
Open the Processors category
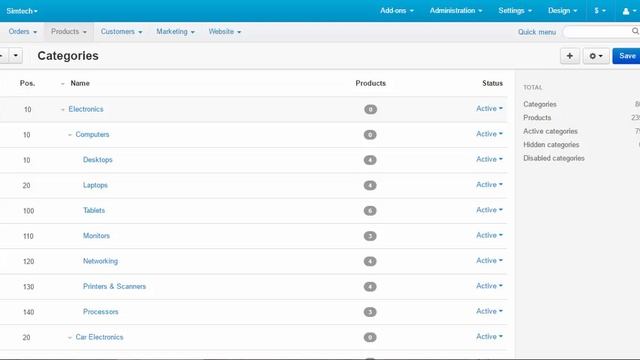tap(100, 311)
